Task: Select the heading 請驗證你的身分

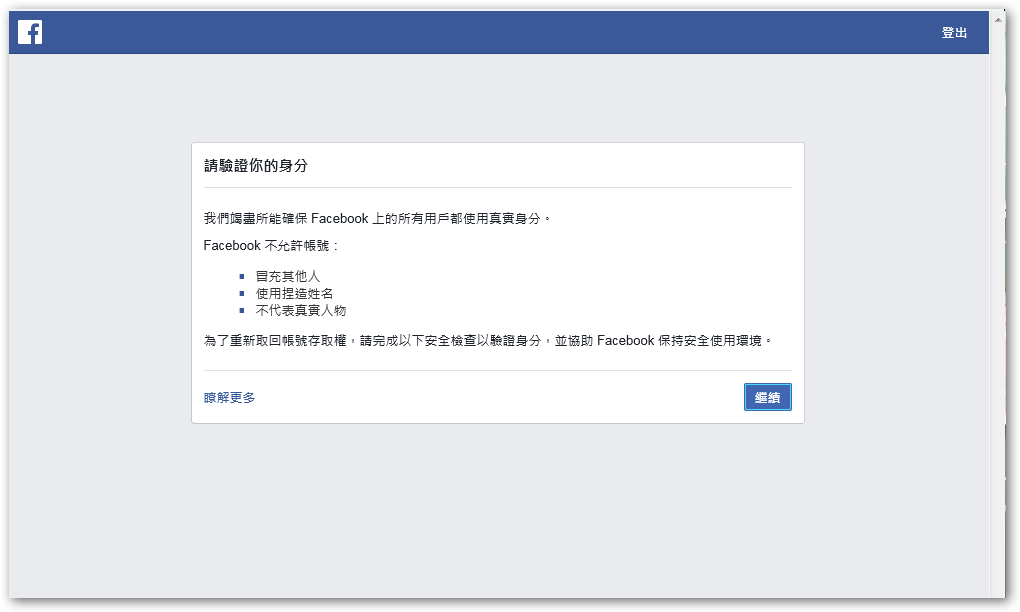Action: coord(256,166)
